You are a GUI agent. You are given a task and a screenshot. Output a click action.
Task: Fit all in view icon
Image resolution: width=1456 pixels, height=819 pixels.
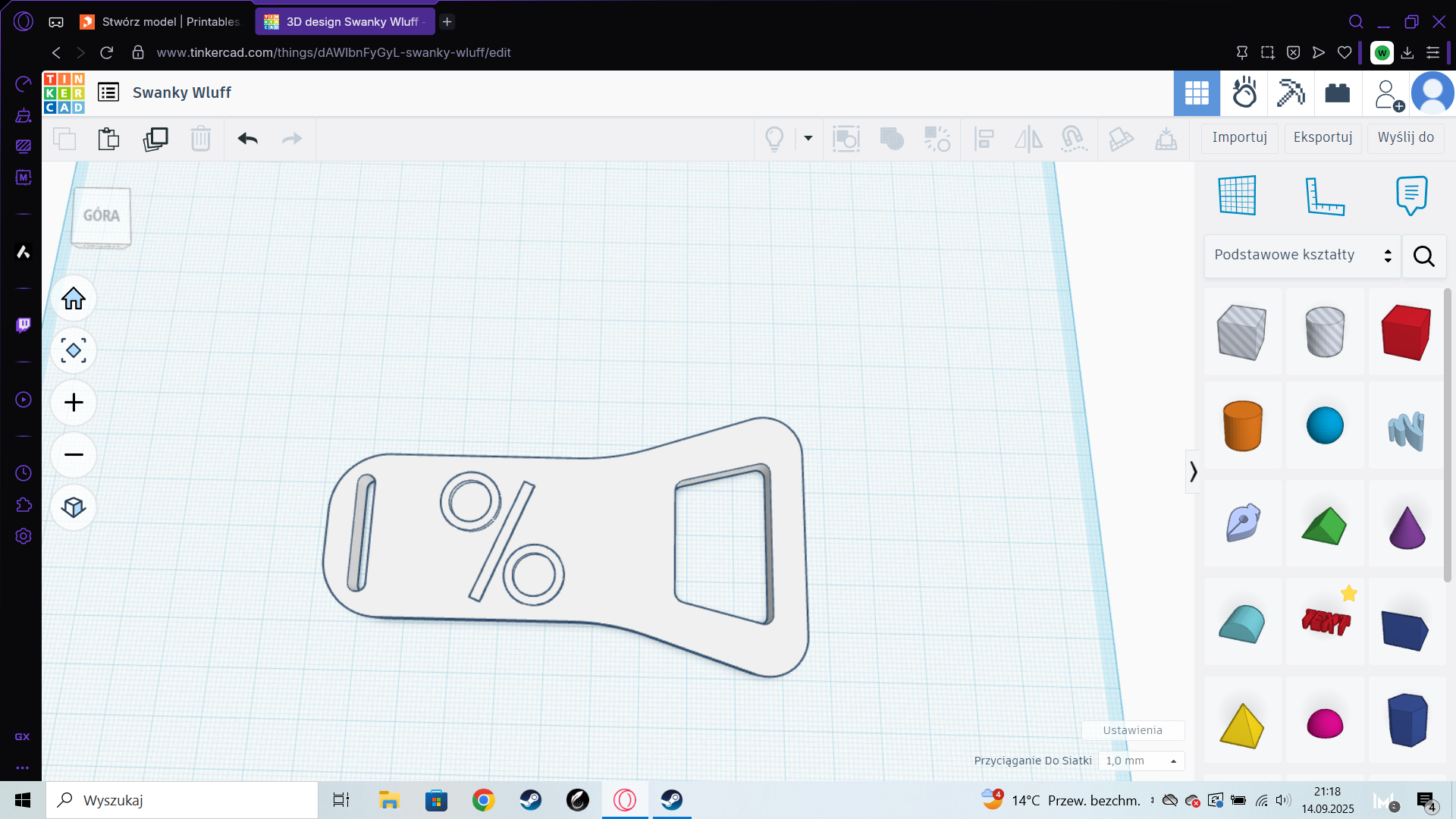(x=74, y=350)
